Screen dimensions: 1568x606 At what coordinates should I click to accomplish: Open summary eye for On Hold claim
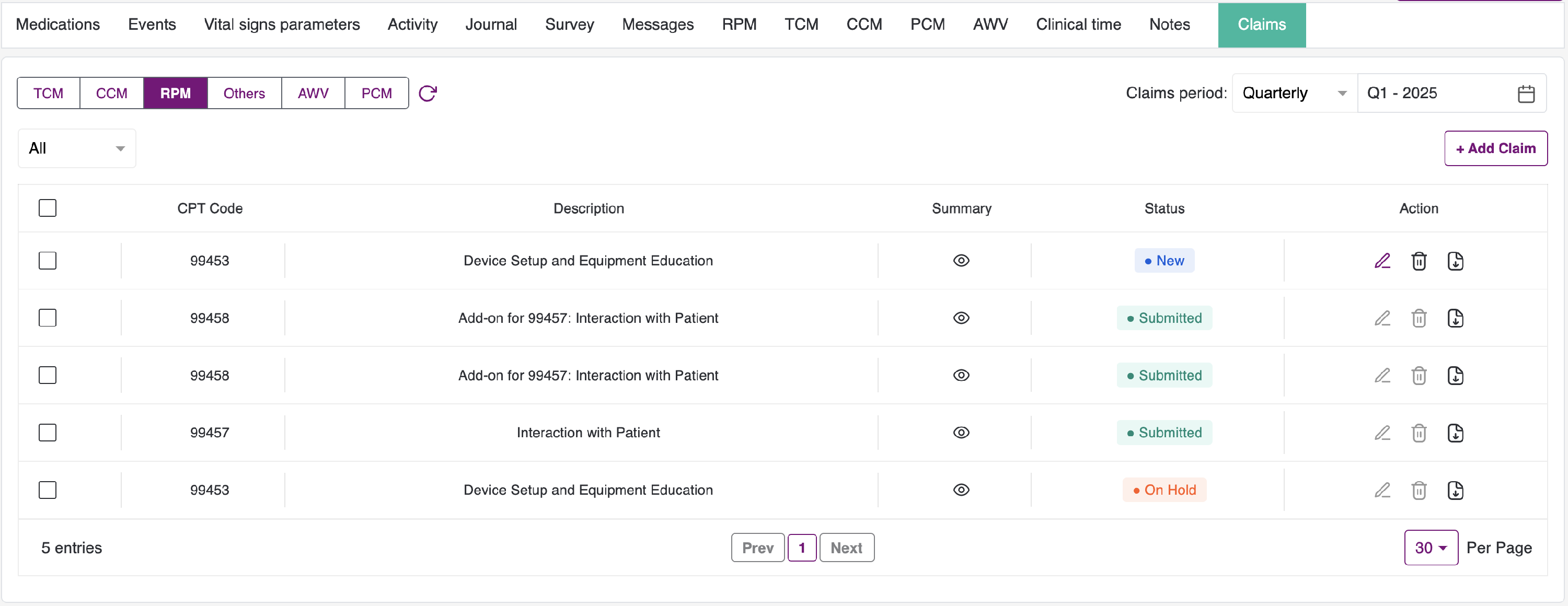[961, 490]
